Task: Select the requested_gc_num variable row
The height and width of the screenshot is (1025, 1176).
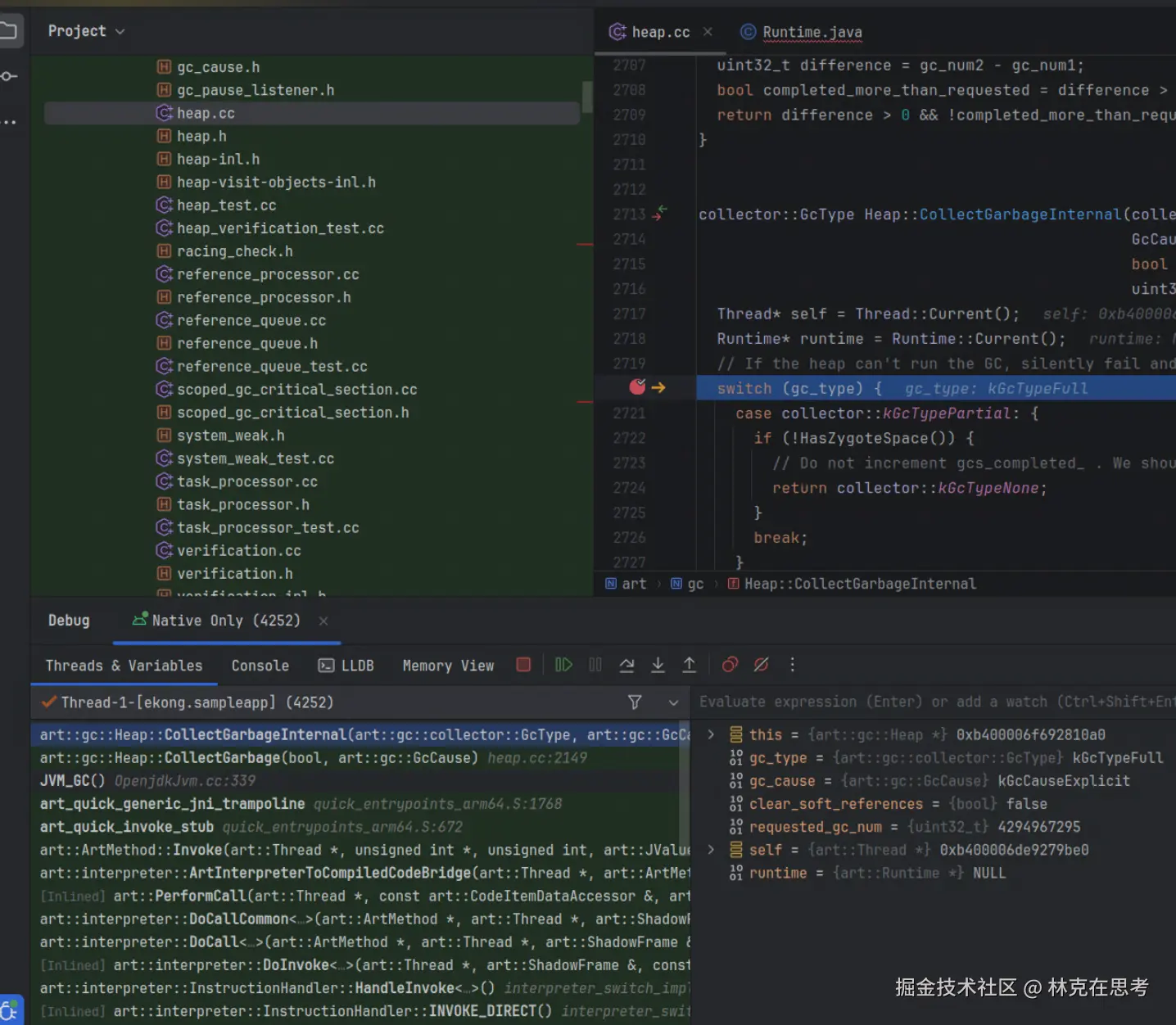Action: point(934,827)
